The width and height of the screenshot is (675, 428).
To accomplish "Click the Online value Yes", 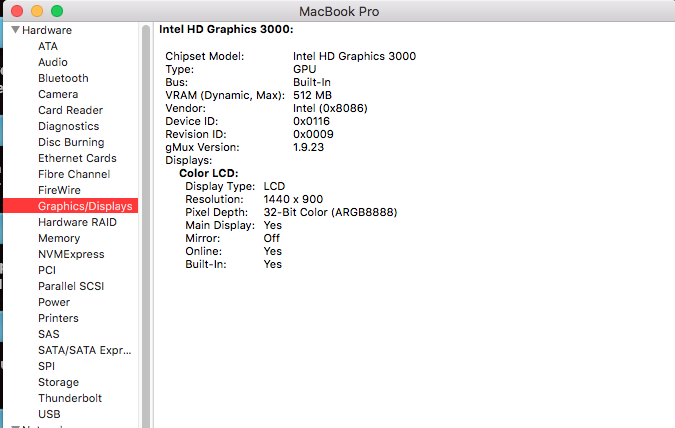I will pos(272,251).
